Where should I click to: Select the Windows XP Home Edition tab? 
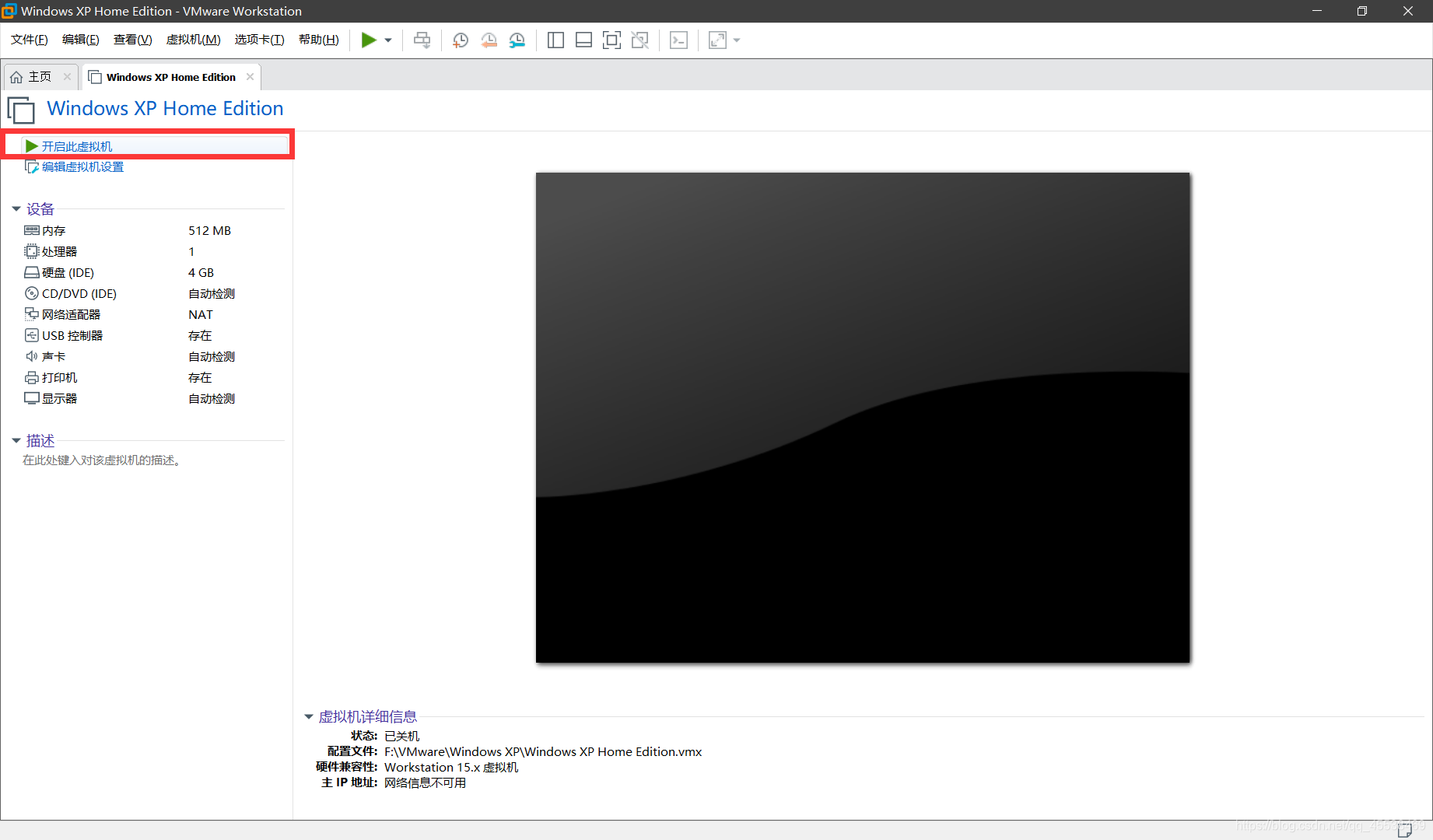tap(171, 77)
